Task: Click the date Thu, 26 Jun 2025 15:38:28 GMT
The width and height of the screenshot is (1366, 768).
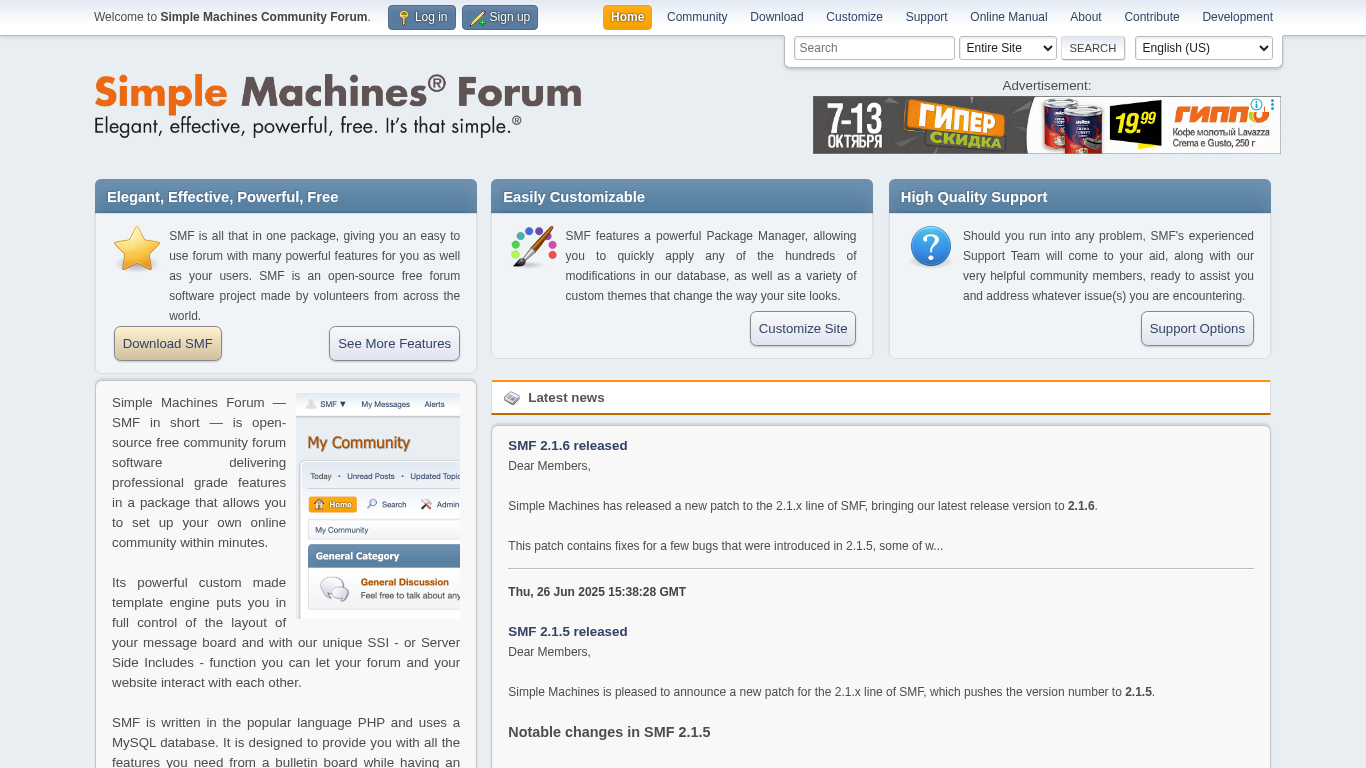Action: coord(597,592)
